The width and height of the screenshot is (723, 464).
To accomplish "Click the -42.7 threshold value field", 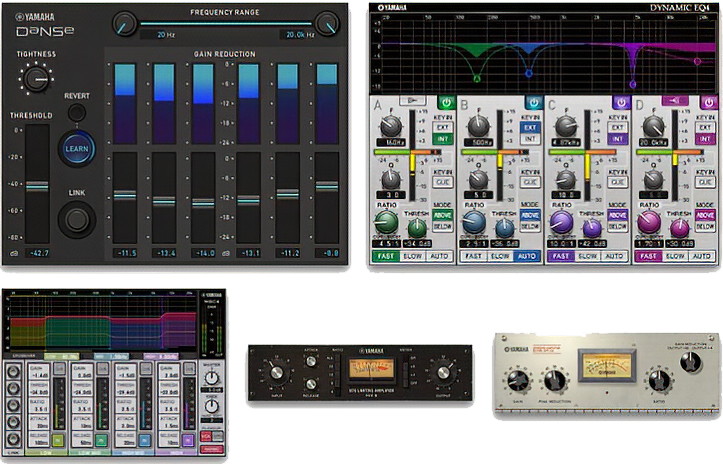I will (x=39, y=253).
